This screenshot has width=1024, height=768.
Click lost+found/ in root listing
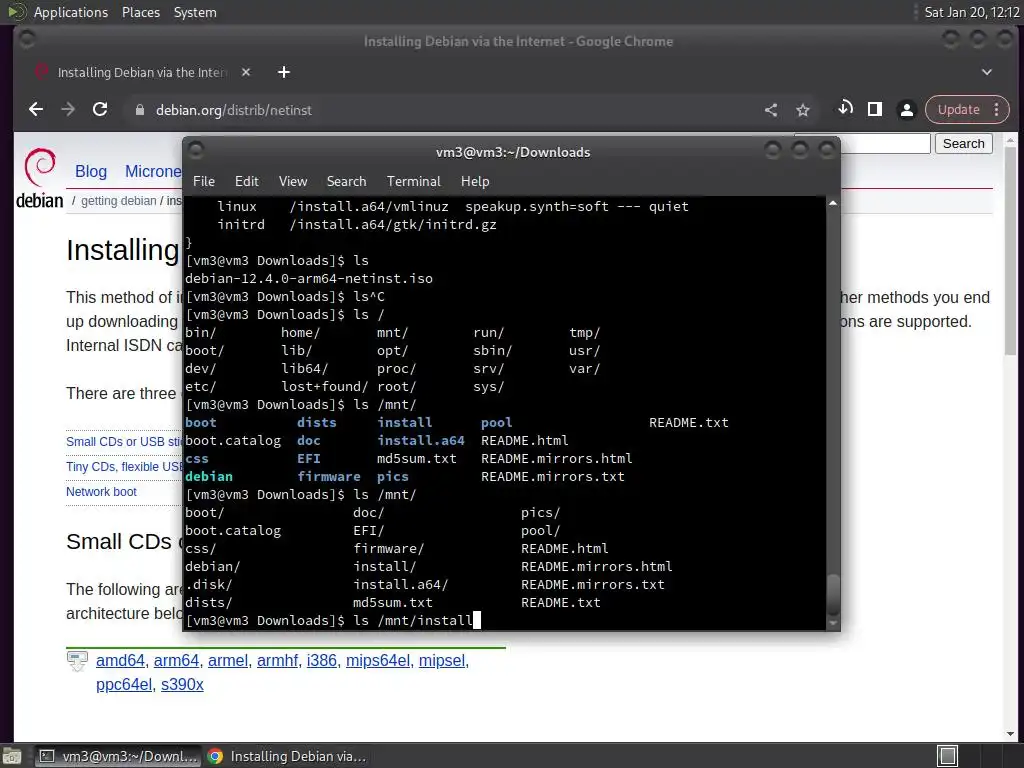325,387
